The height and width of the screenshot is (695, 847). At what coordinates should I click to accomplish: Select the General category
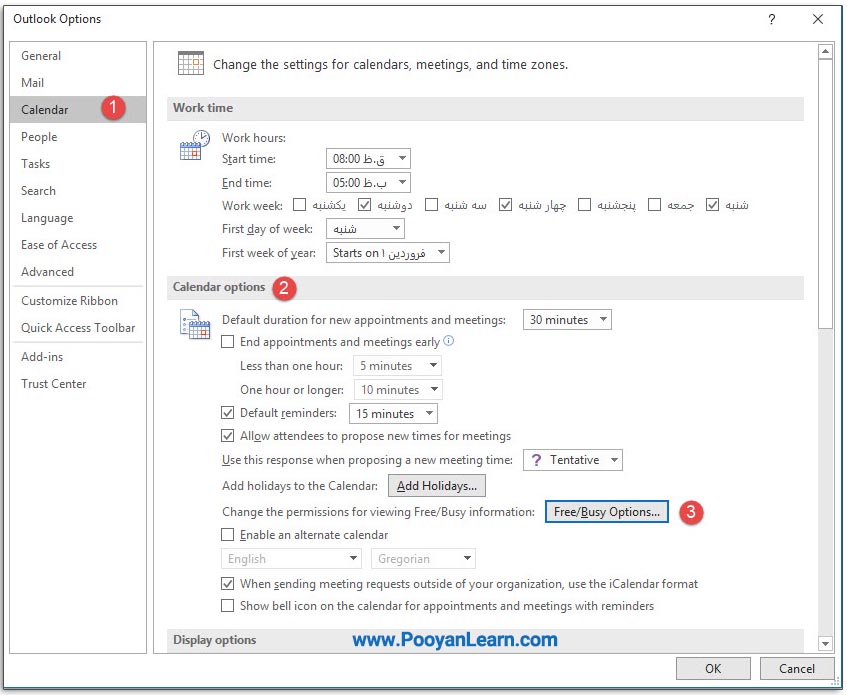[x=78, y=56]
